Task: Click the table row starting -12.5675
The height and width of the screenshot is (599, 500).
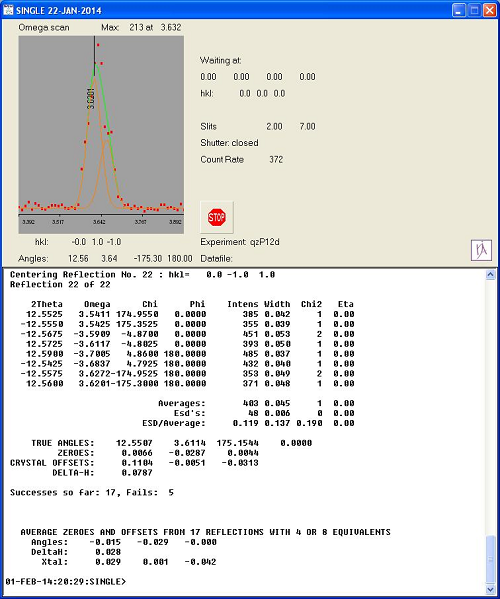Action: (x=187, y=334)
